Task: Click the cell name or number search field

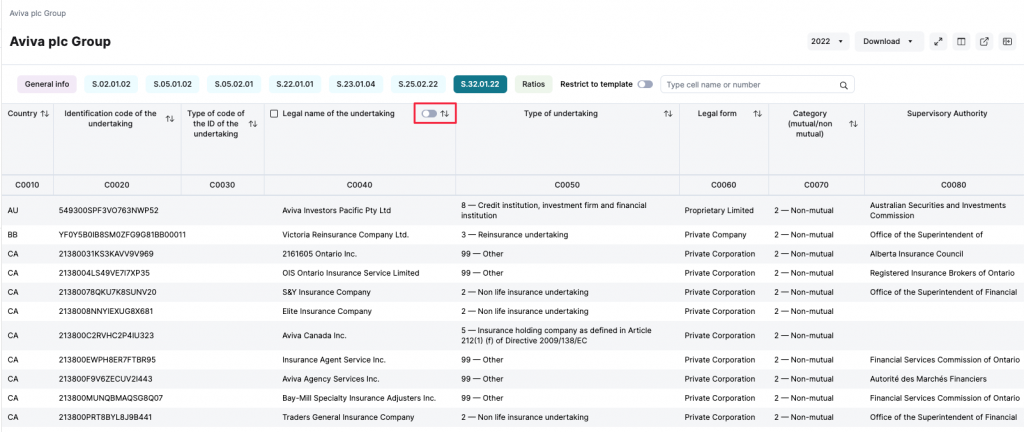Action: pyautogui.click(x=750, y=85)
